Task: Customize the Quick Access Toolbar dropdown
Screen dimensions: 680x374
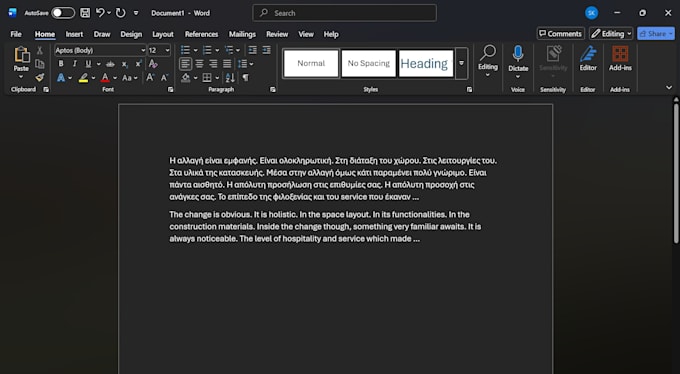Action: pos(136,13)
